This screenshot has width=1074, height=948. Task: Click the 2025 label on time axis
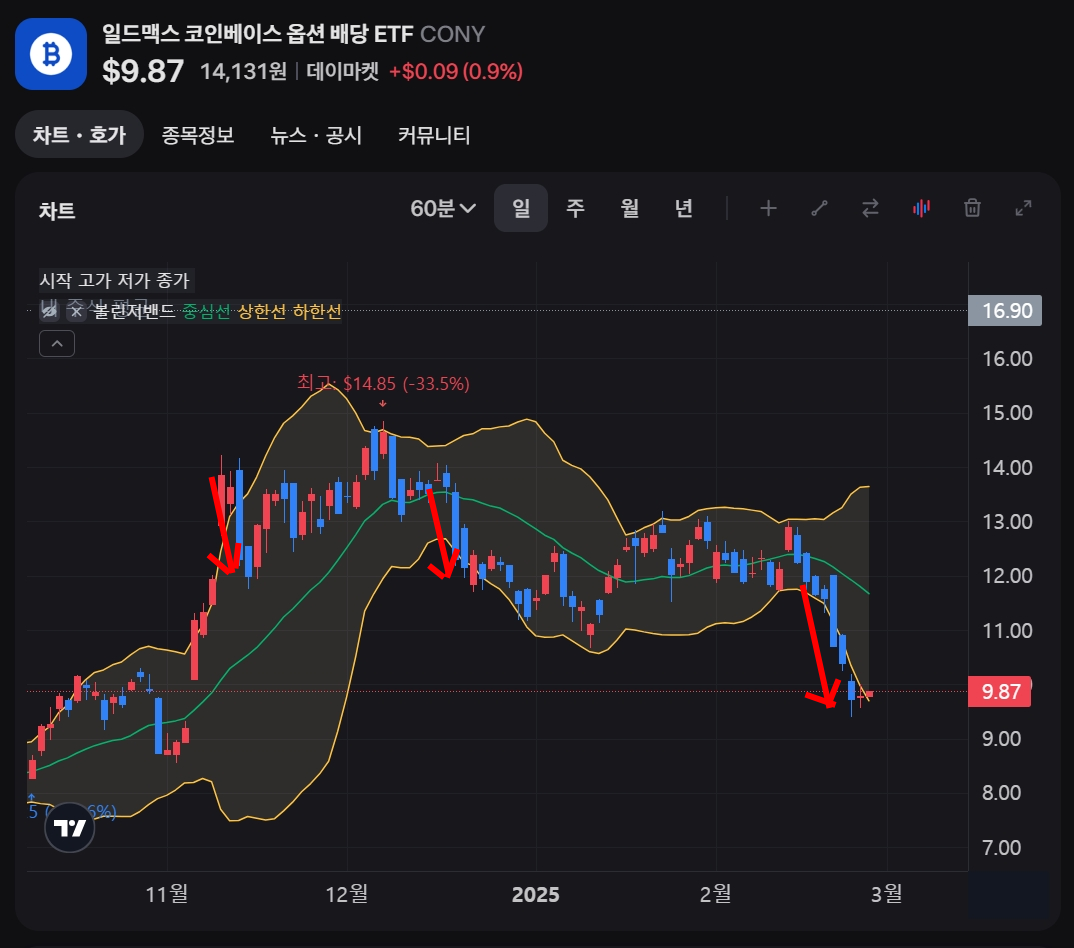(x=536, y=895)
